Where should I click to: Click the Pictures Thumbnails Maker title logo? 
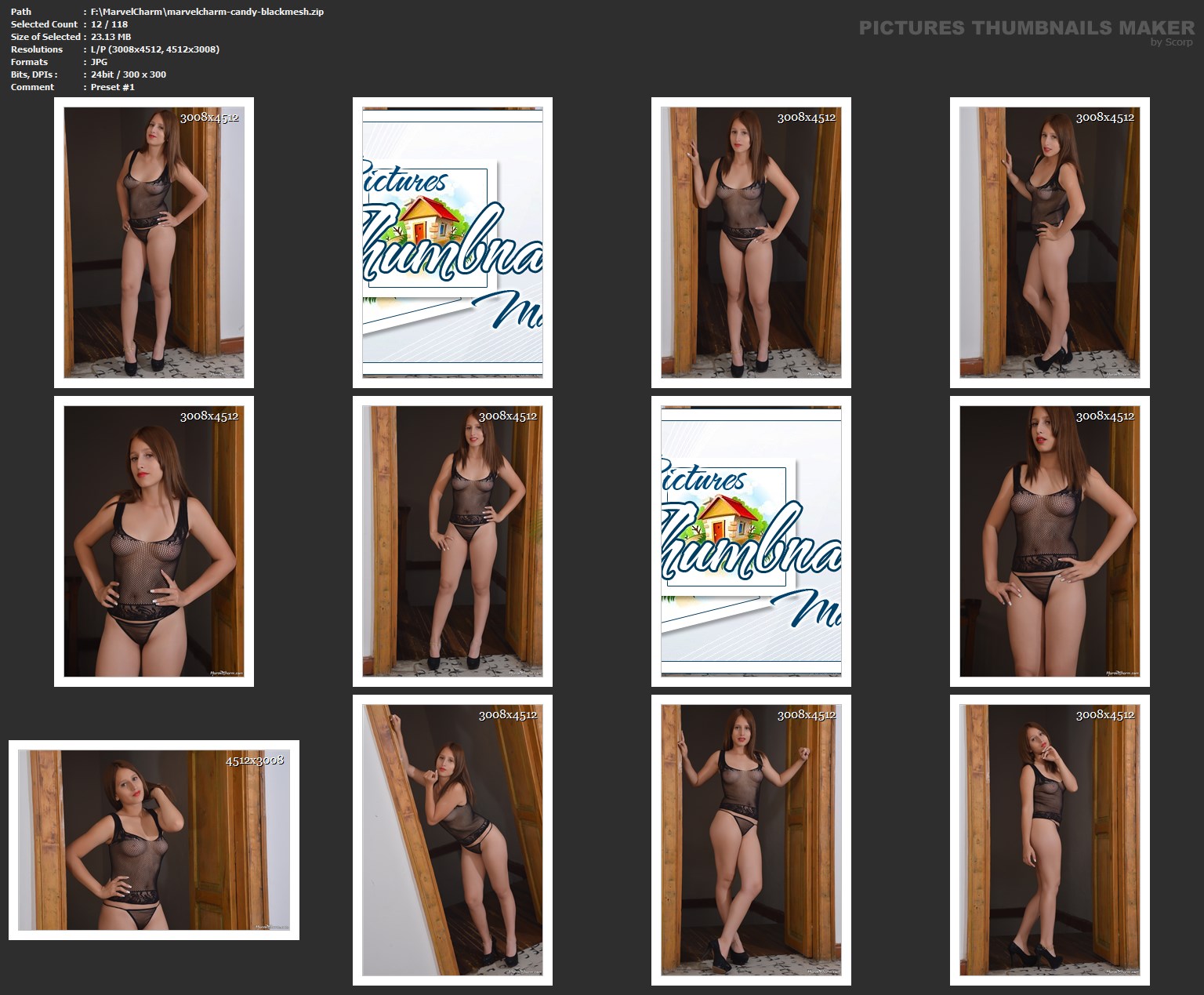1026,28
